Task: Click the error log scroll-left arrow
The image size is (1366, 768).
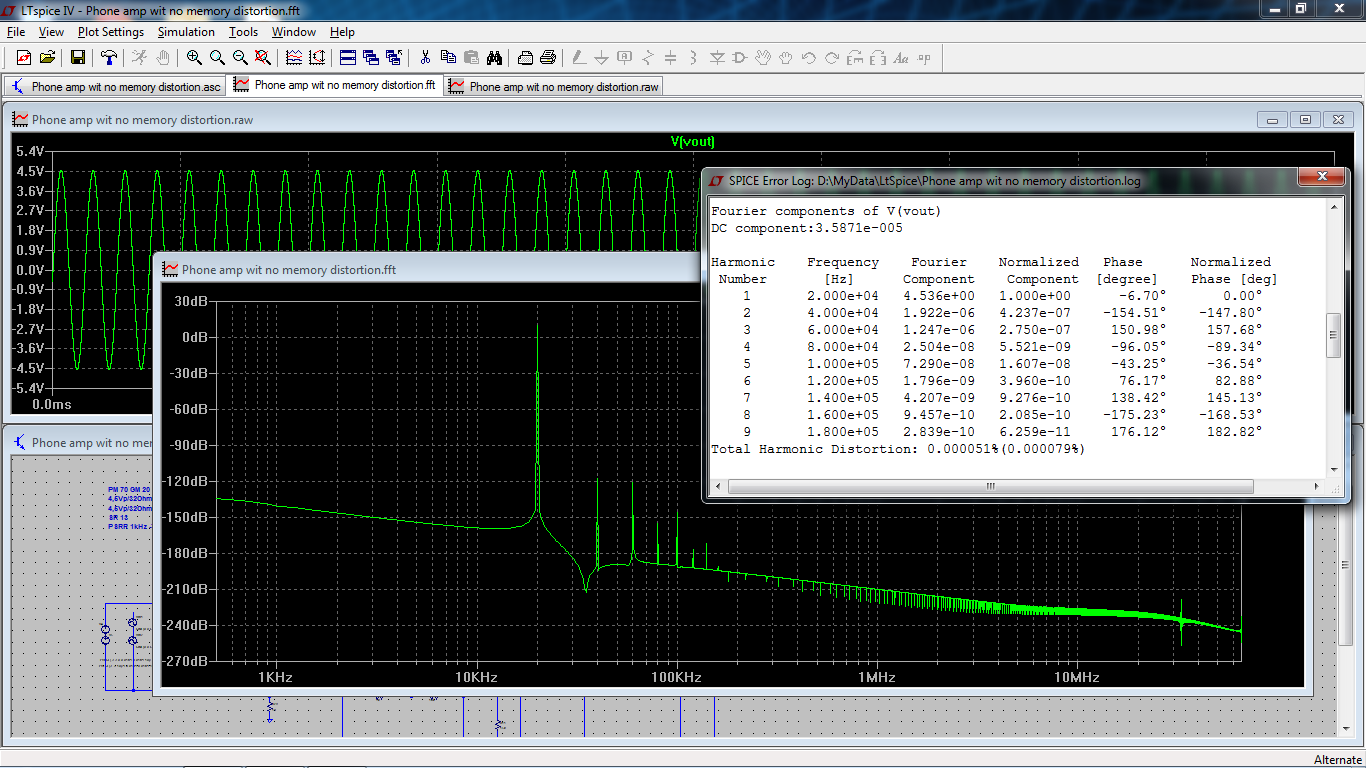Action: [716, 486]
